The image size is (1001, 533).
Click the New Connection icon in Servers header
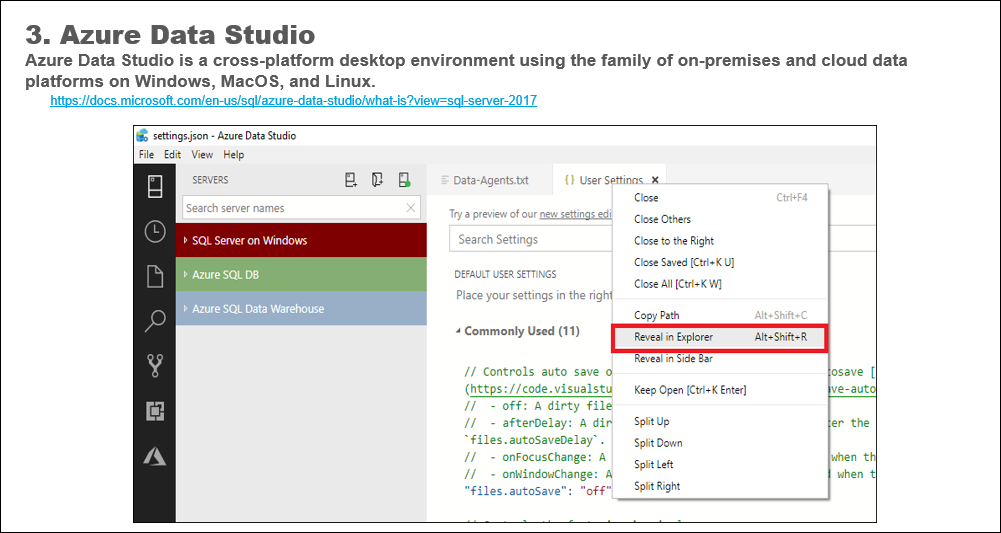coord(351,180)
